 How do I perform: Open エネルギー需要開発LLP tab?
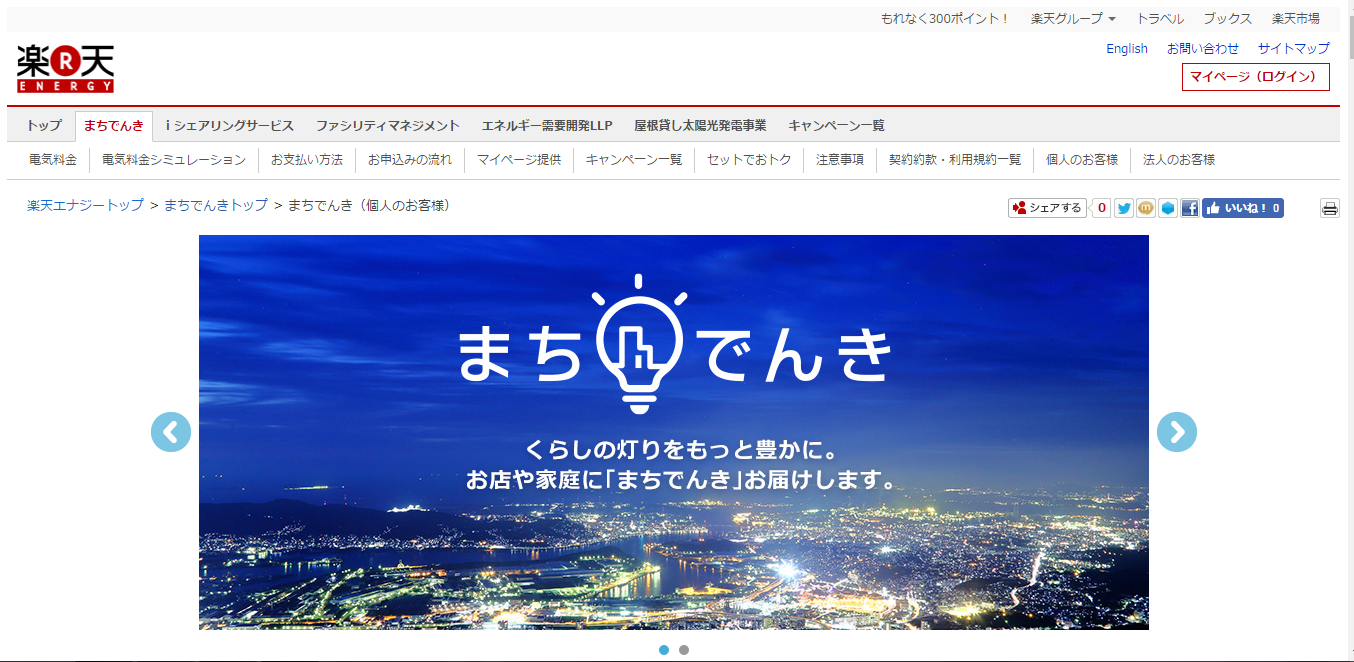point(547,126)
